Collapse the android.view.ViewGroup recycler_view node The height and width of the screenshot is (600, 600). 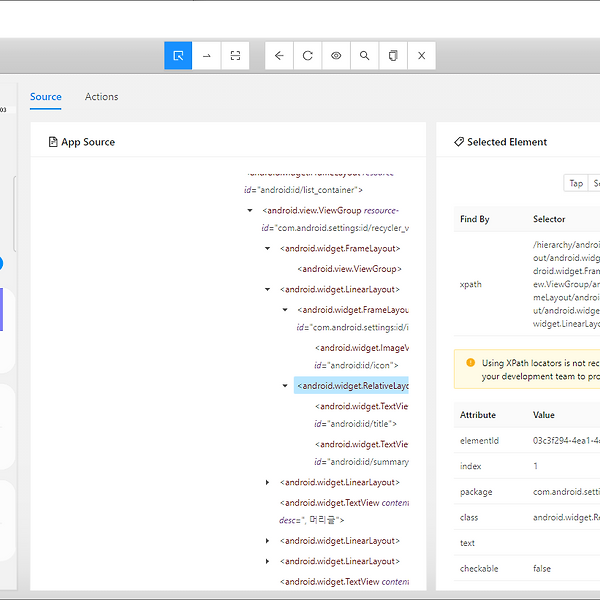(250, 210)
